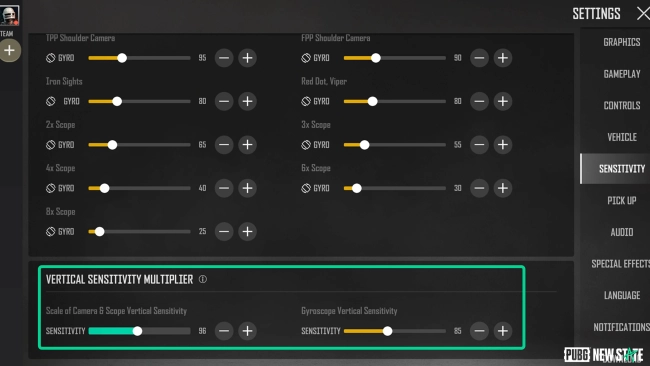The width and height of the screenshot is (650, 366).
Task: Lower the 8x Scope gyro value
Action: click(224, 231)
